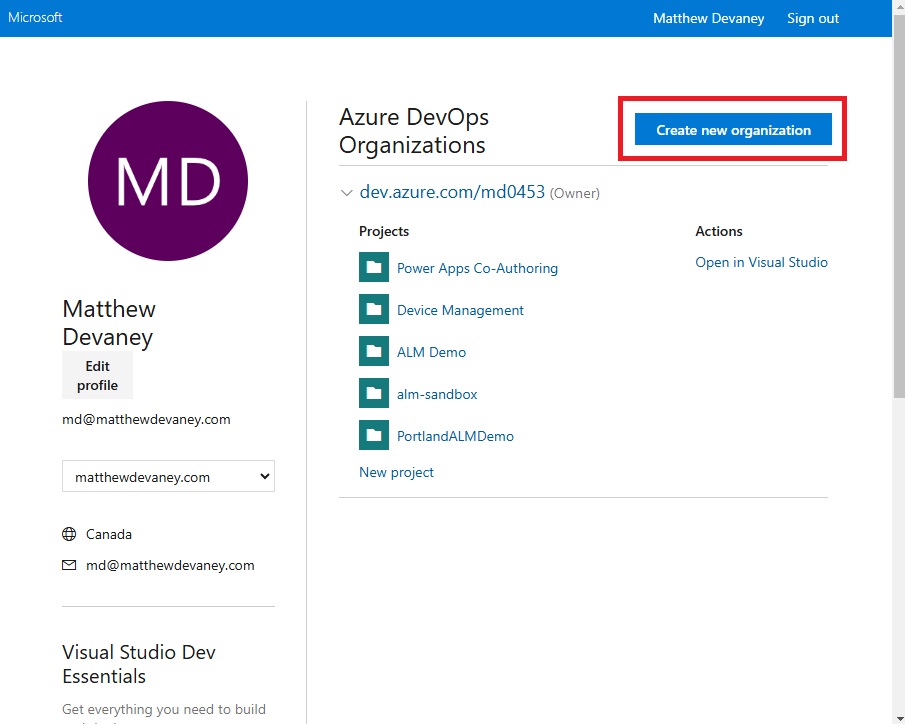Click Open in Visual Studio link
The width and height of the screenshot is (905, 724).
(x=761, y=262)
